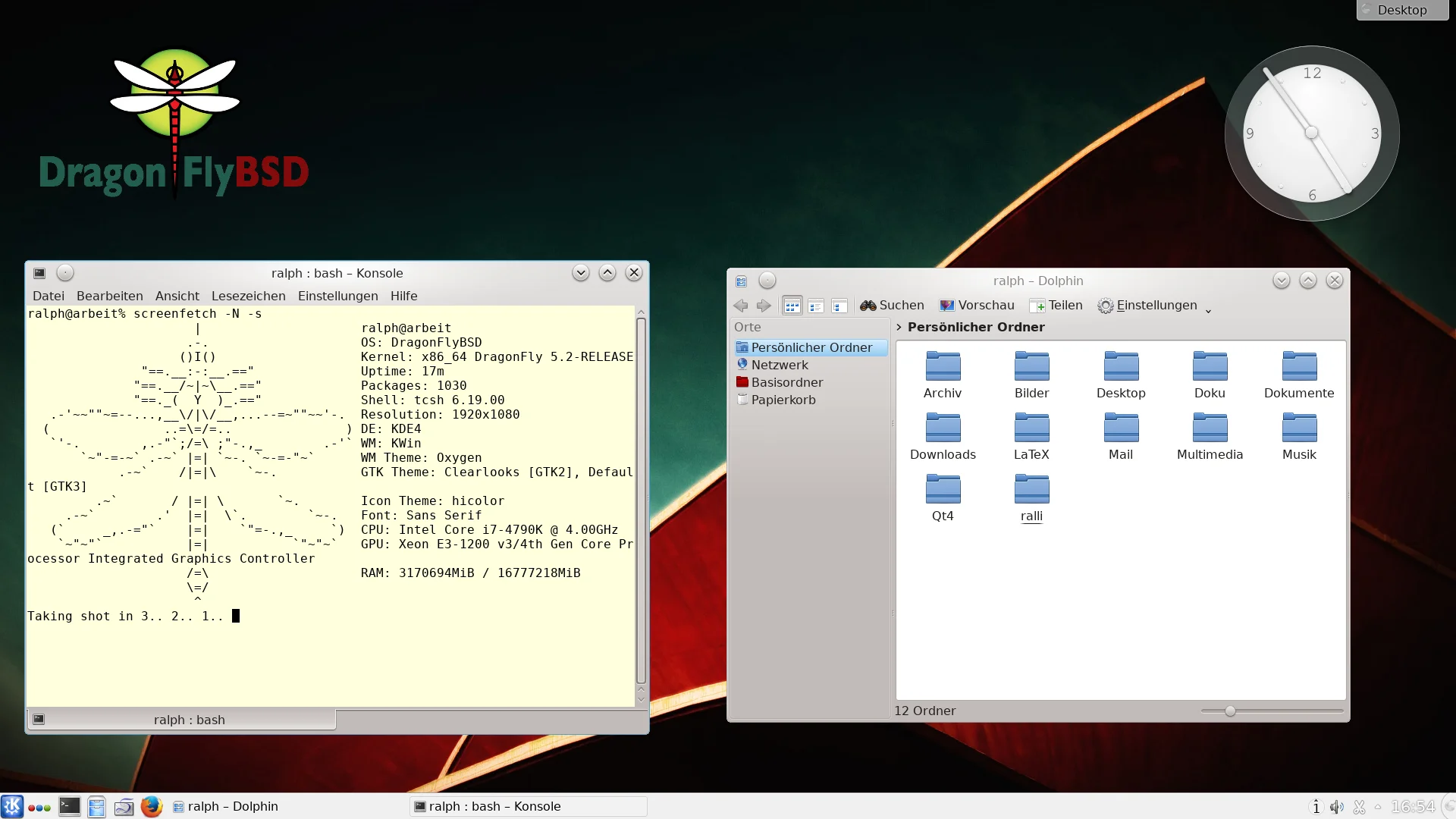This screenshot has height=819, width=1456.
Task: Open the Desktop toolbox button at top right
Action: pyautogui.click(x=1402, y=10)
